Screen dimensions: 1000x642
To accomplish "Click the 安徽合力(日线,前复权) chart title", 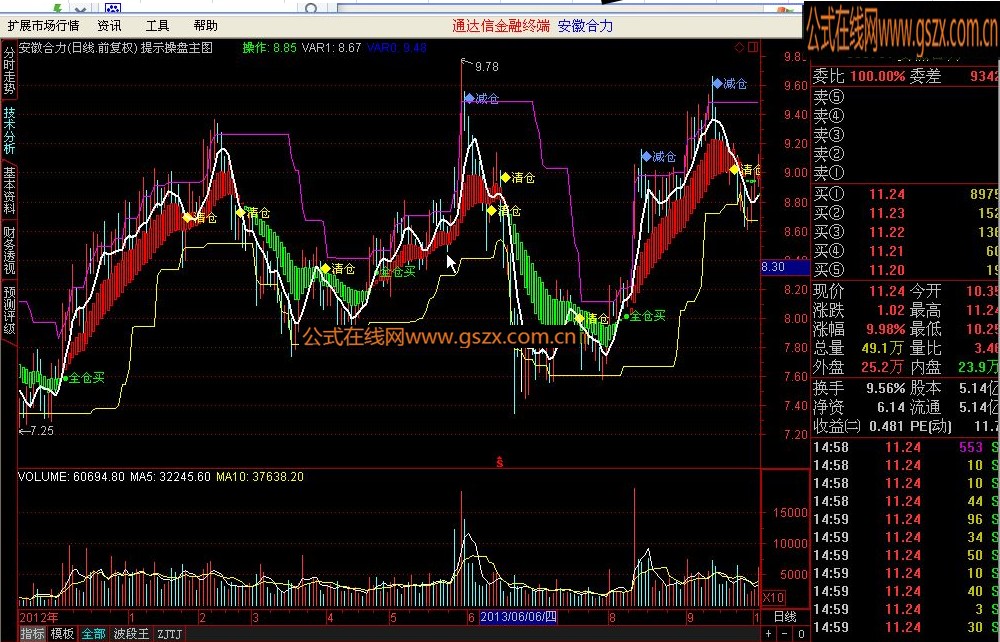I will click(78, 47).
